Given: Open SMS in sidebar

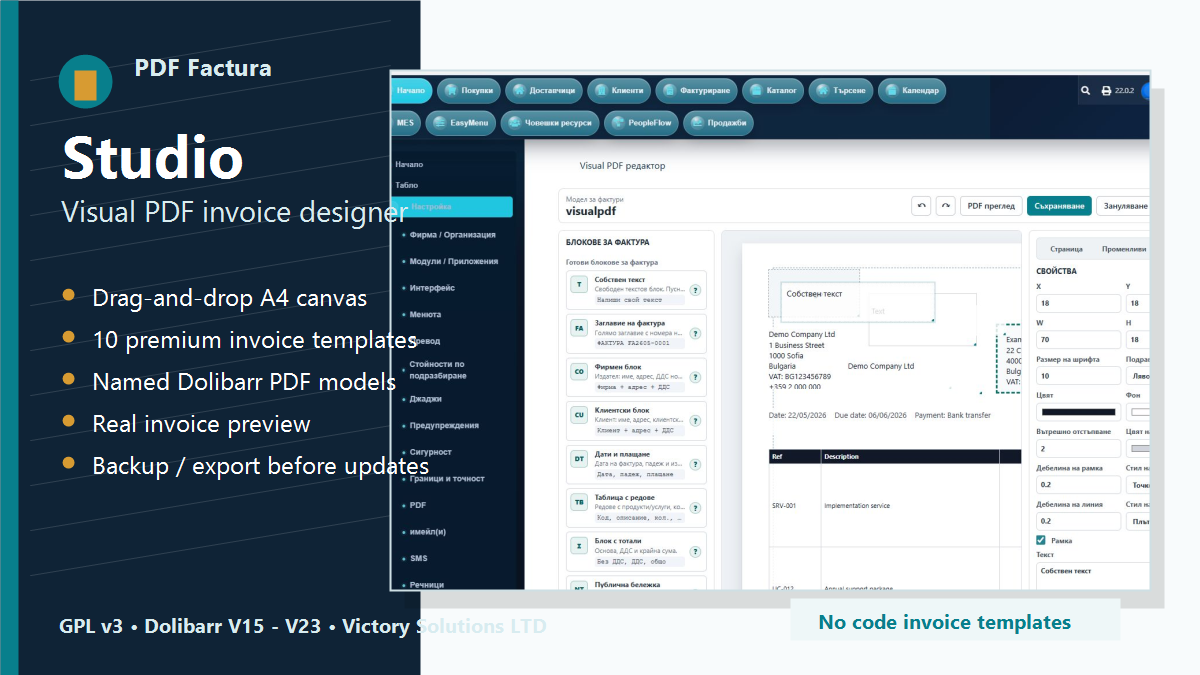Looking at the screenshot, I should (418, 558).
